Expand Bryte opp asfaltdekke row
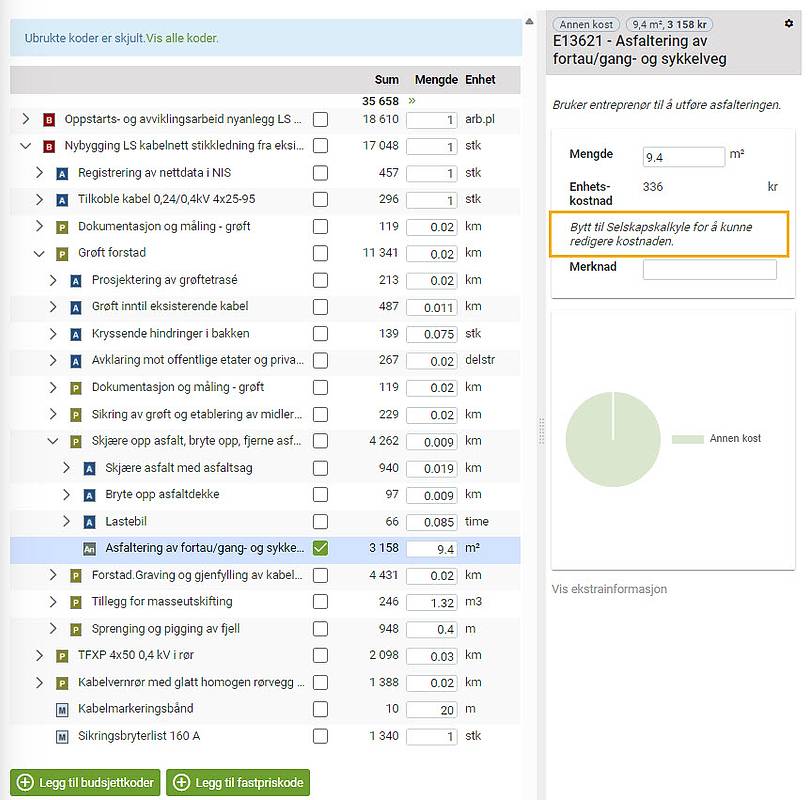 tap(66, 495)
